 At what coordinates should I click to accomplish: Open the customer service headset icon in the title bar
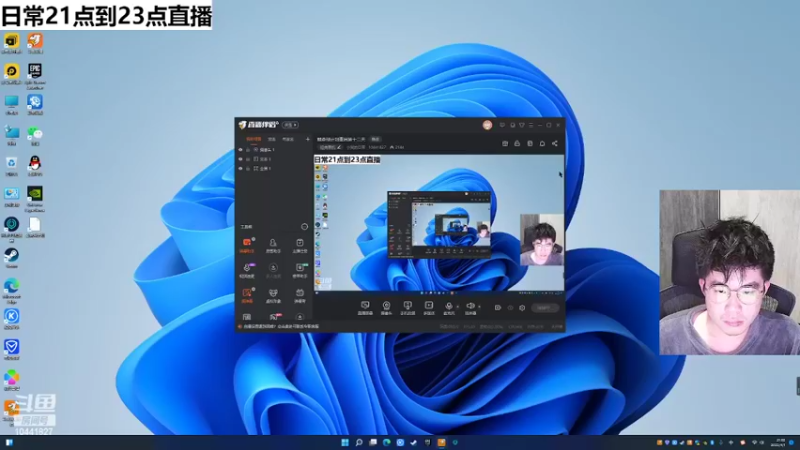click(512, 125)
